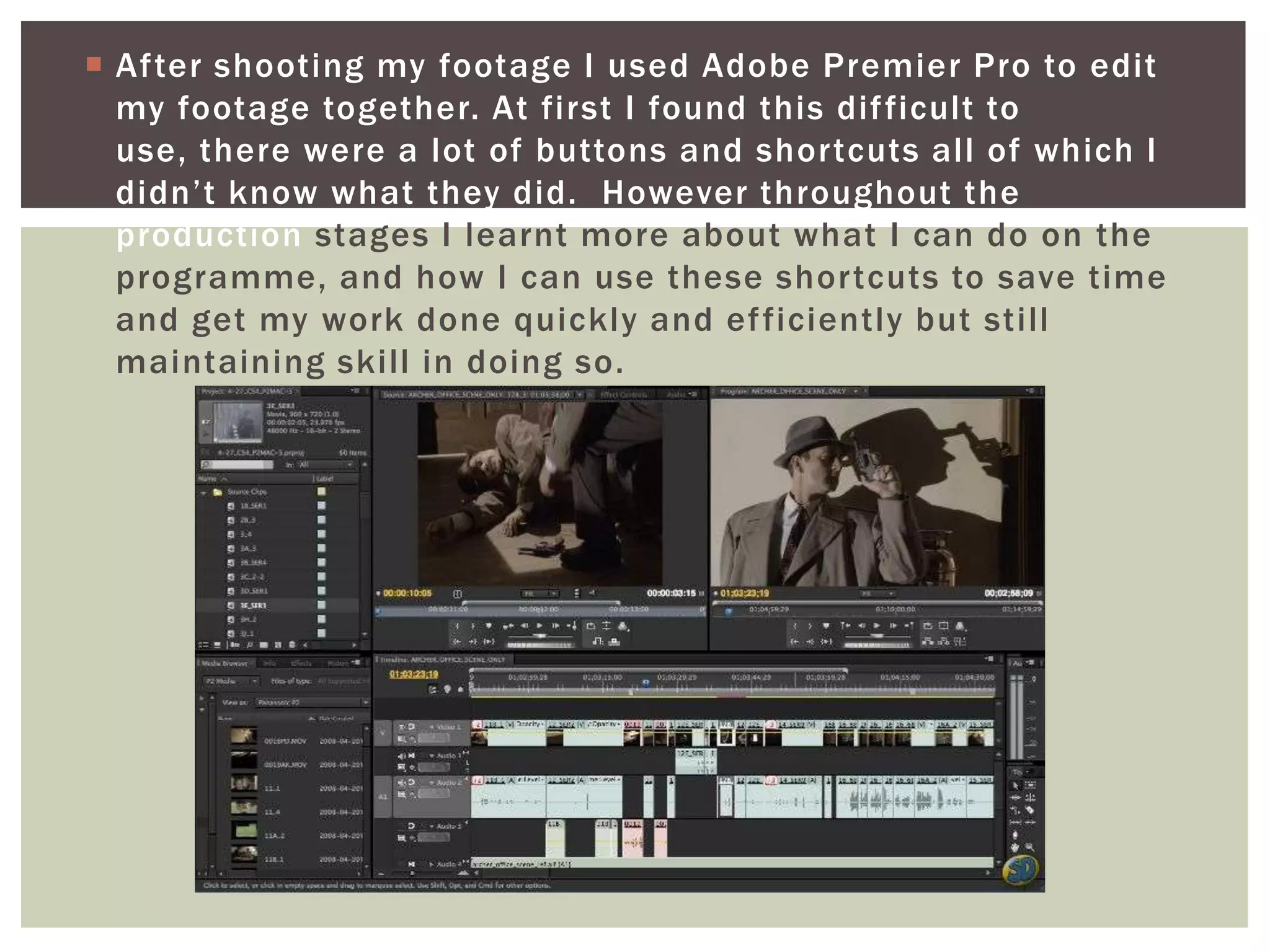Click the Label color swatch for Source Clips
This screenshot has width=1270, height=952.
coord(321,491)
